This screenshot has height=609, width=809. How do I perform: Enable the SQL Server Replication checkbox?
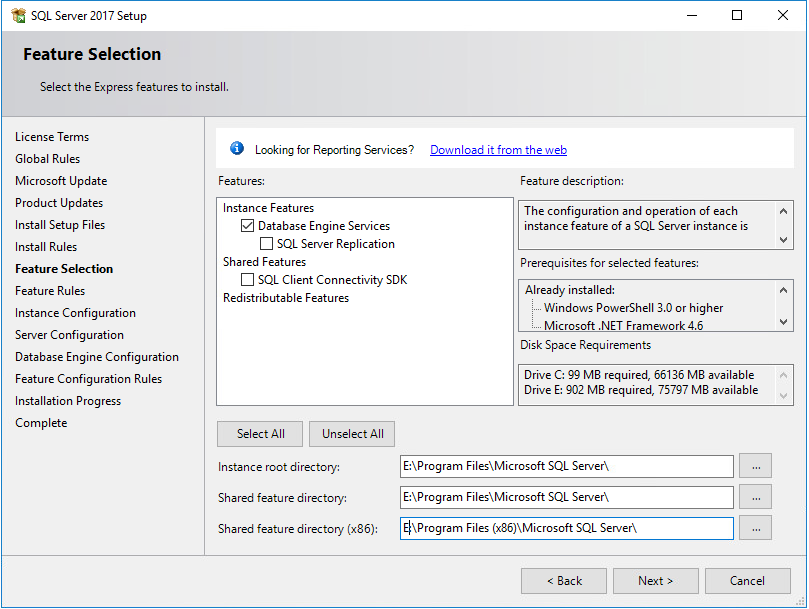pyautogui.click(x=267, y=244)
